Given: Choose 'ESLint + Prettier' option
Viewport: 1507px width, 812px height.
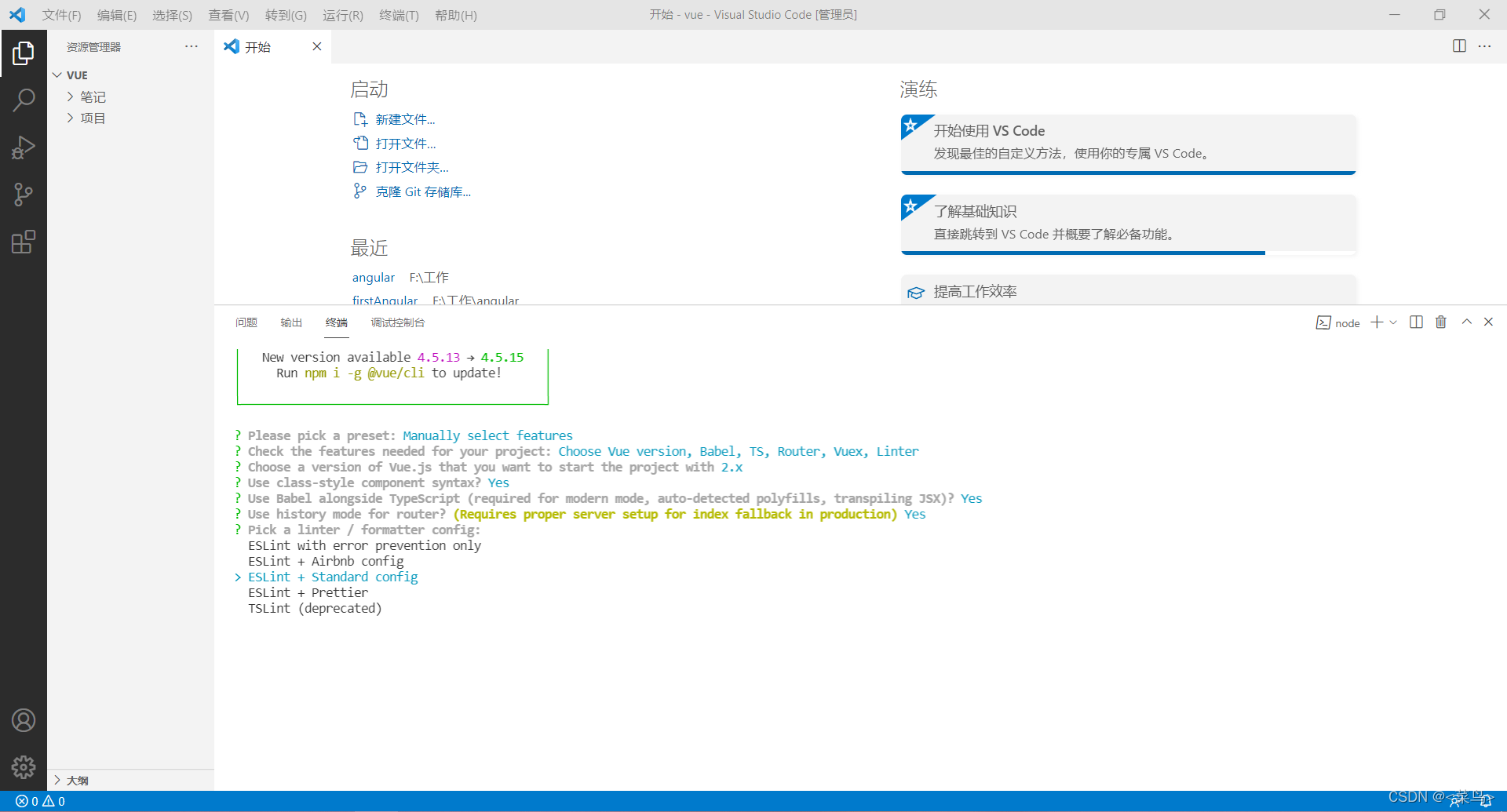Looking at the screenshot, I should [x=308, y=592].
